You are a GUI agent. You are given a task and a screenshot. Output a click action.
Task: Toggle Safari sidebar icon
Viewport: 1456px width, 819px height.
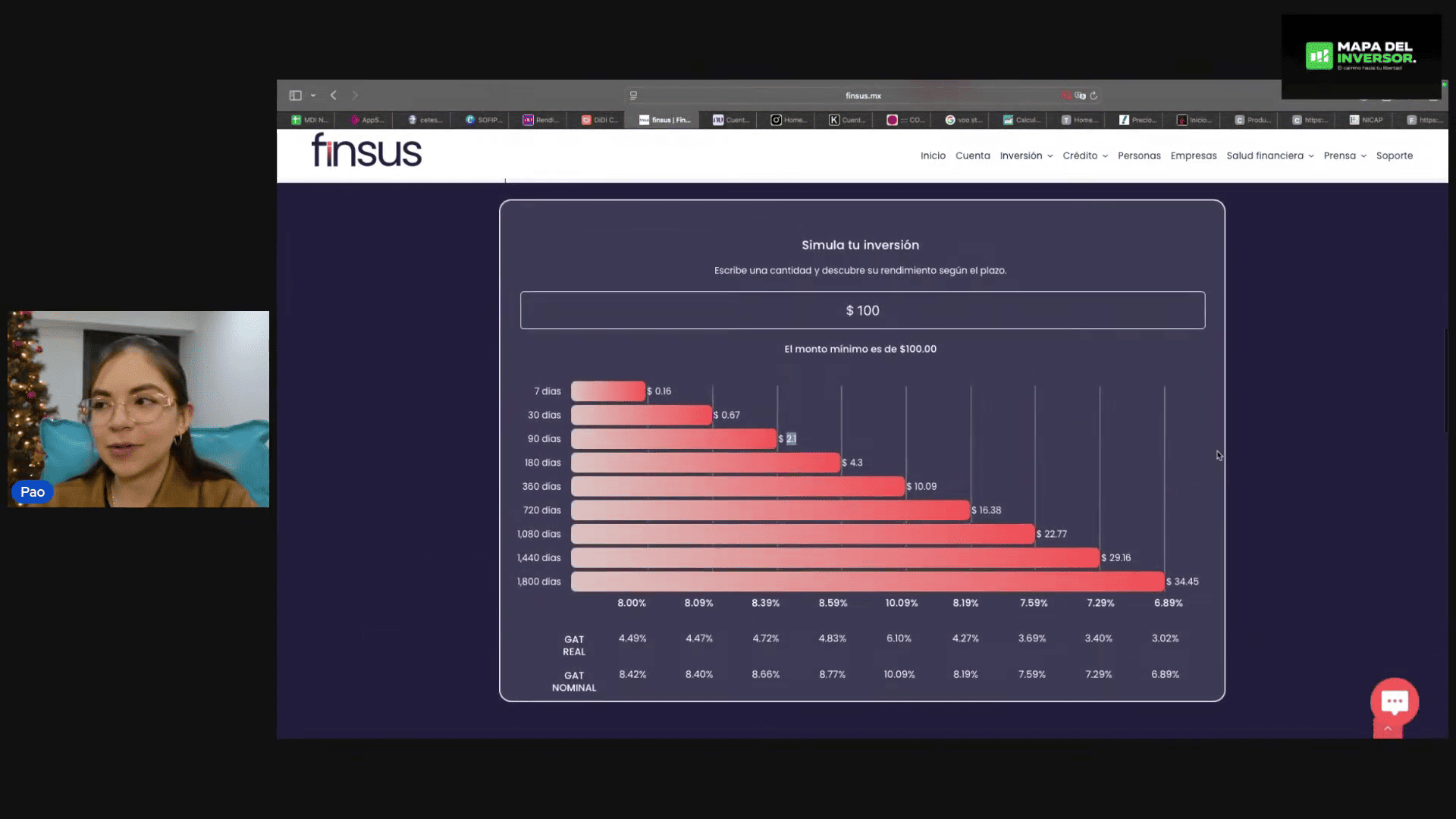coord(295,96)
